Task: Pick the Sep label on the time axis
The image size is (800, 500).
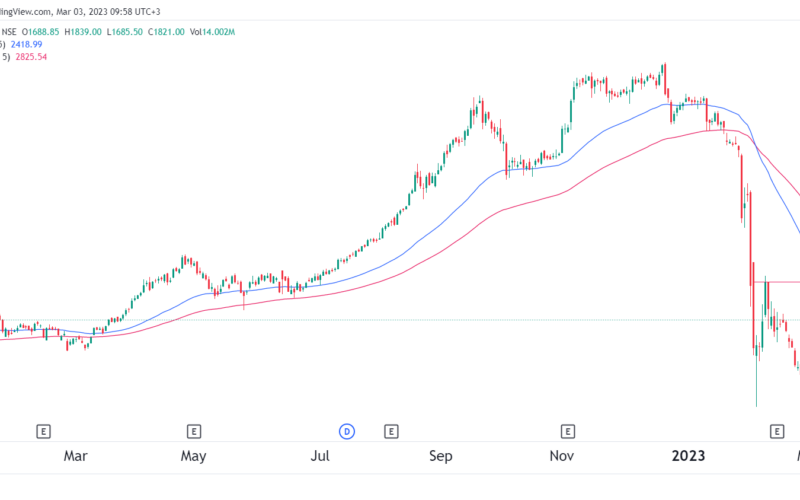Action: coord(441,457)
